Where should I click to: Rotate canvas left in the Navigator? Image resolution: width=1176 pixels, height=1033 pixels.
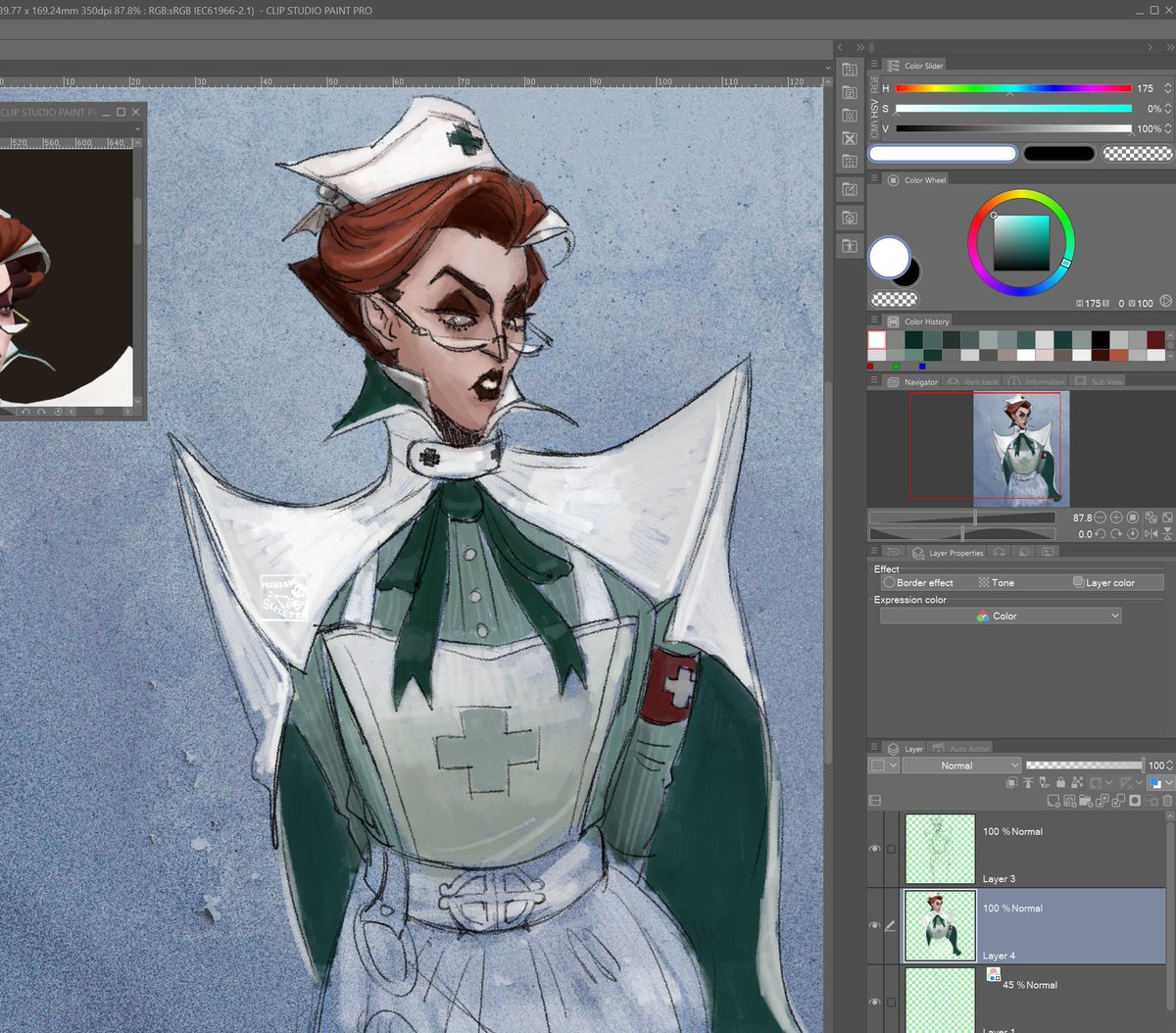1101,534
